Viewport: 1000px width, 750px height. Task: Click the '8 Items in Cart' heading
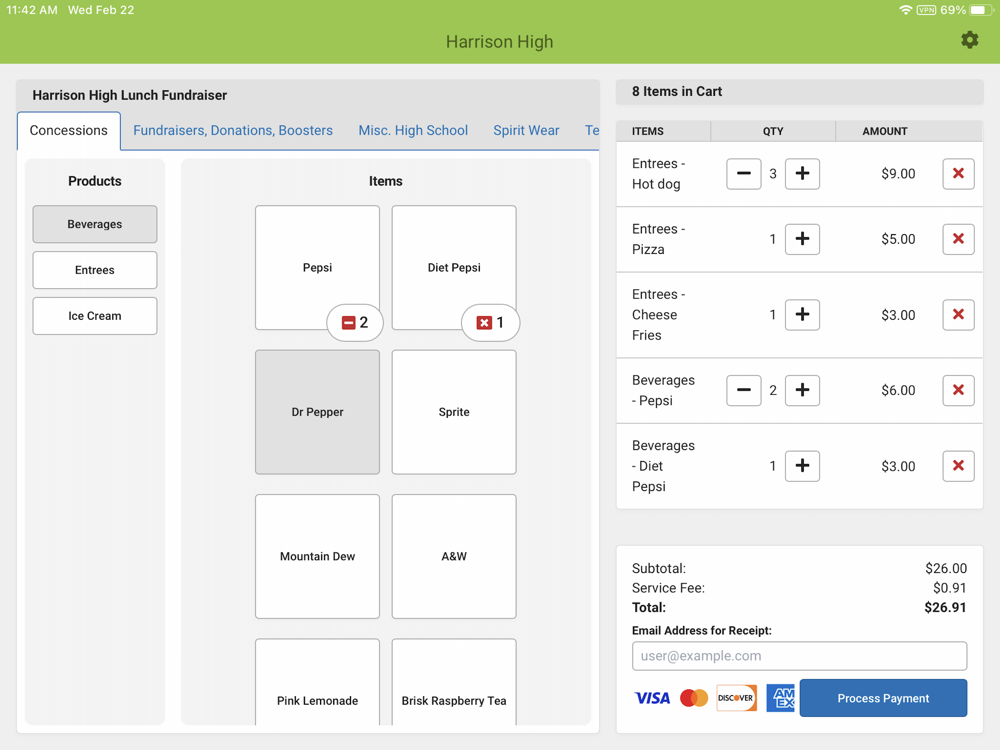677,91
